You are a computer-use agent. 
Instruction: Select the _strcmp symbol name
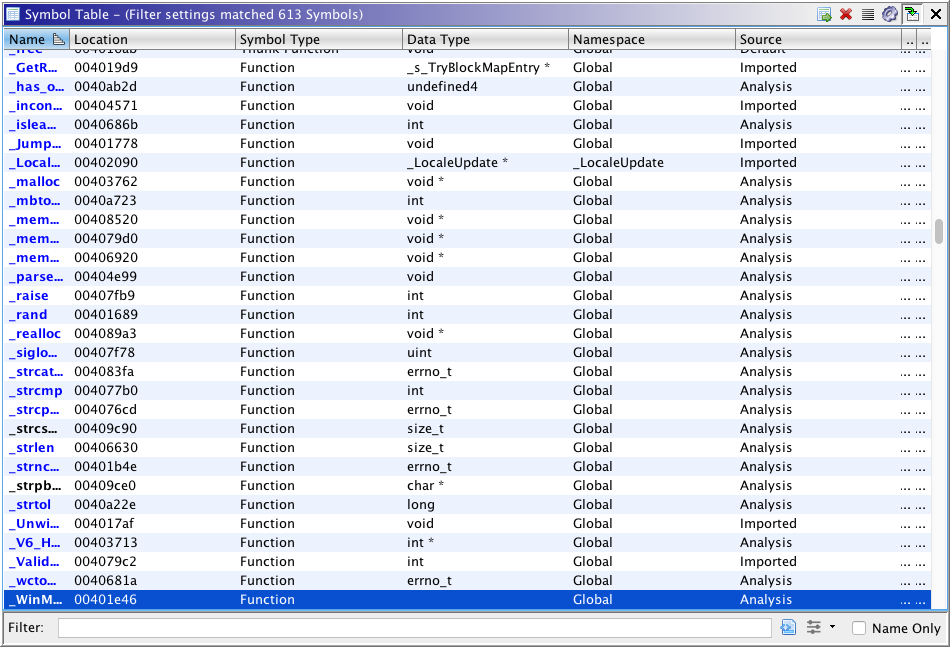click(36, 391)
